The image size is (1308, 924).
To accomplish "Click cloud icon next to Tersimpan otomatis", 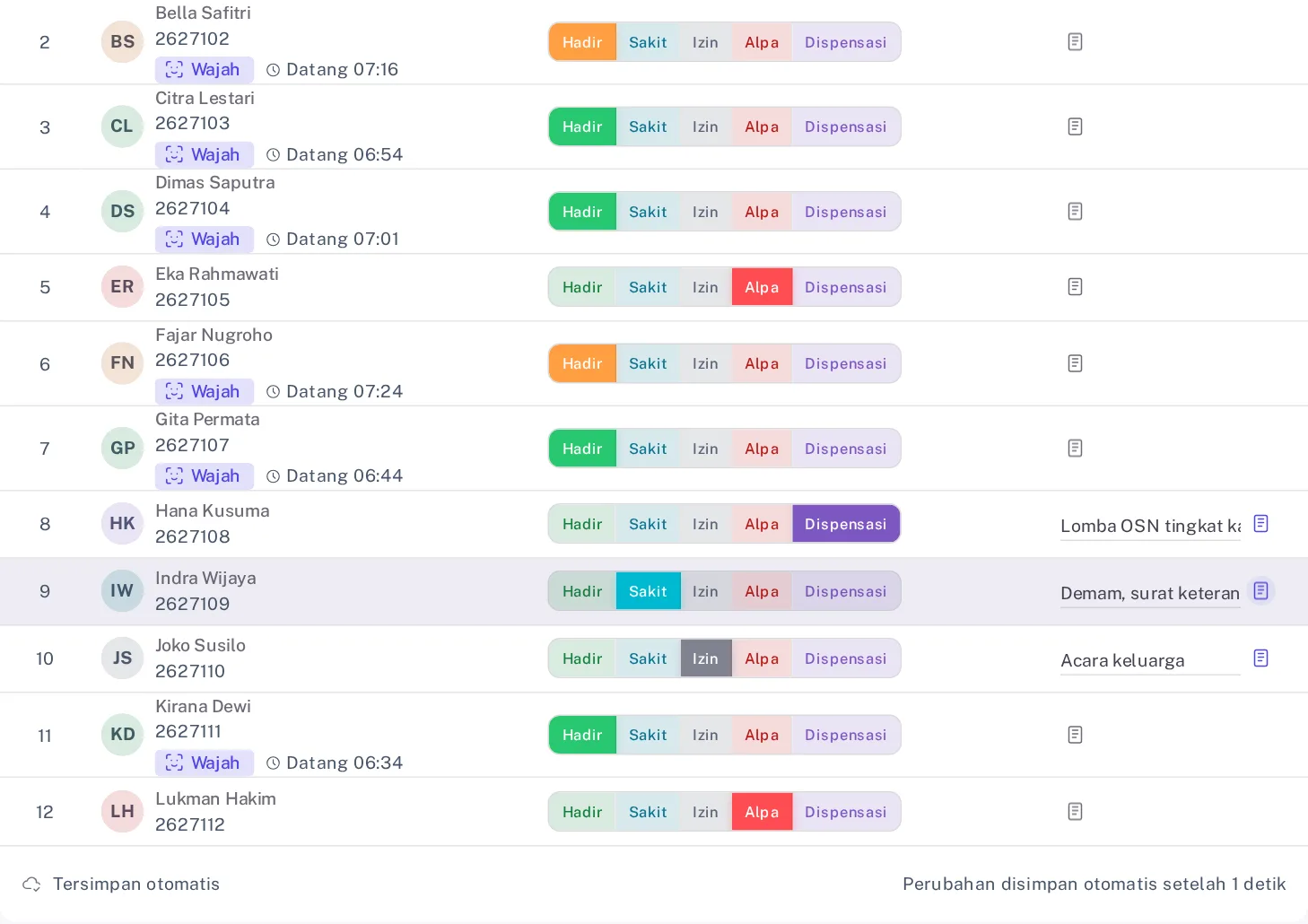I will [31, 884].
